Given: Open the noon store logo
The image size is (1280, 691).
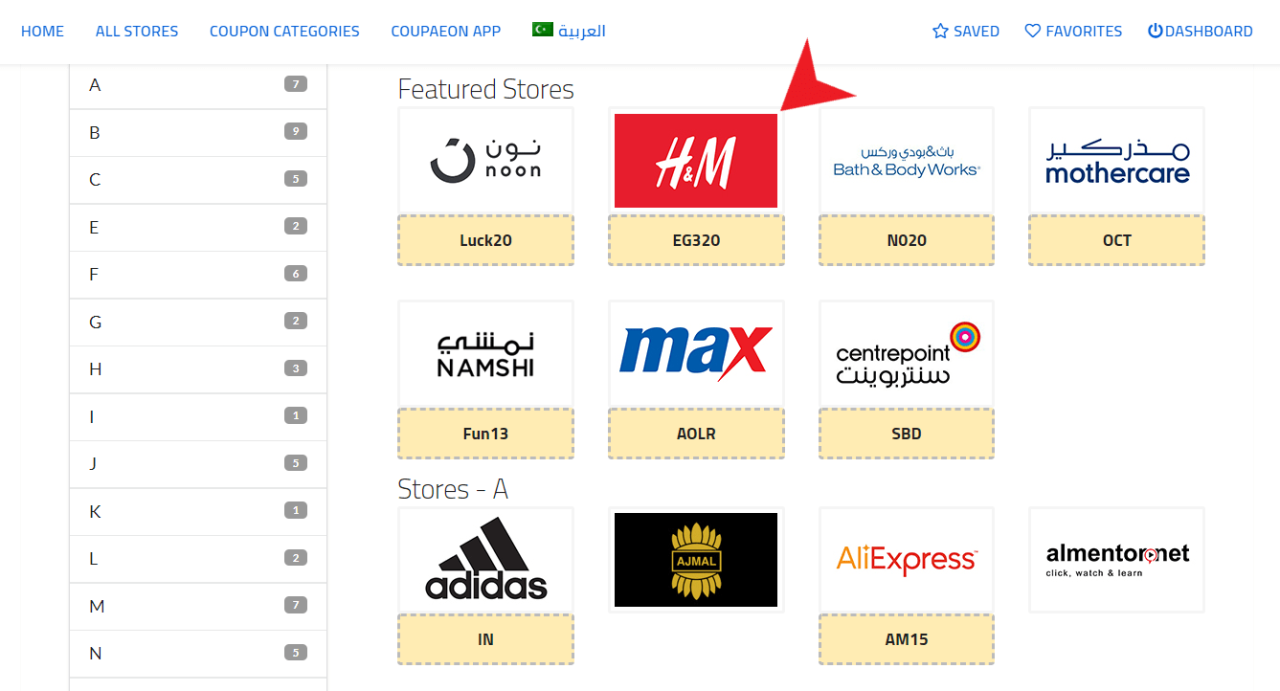Looking at the screenshot, I should point(486,160).
